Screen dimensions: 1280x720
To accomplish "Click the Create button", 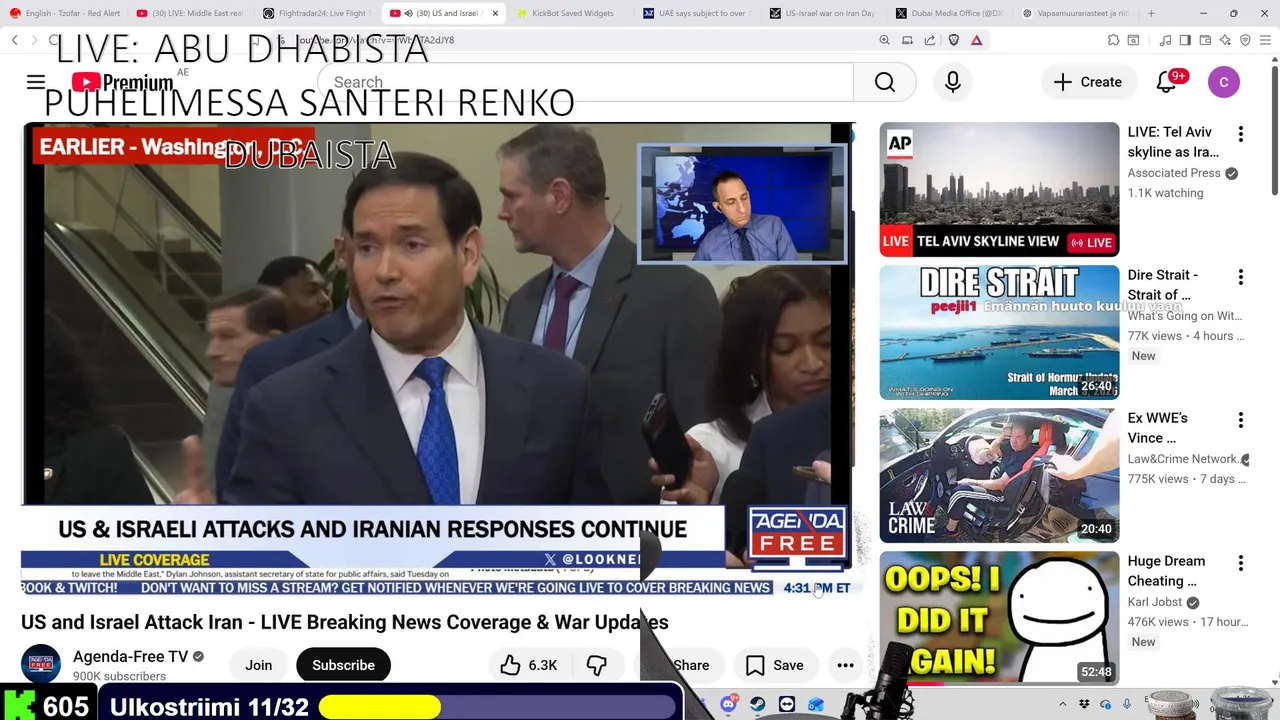I will pos(1088,82).
